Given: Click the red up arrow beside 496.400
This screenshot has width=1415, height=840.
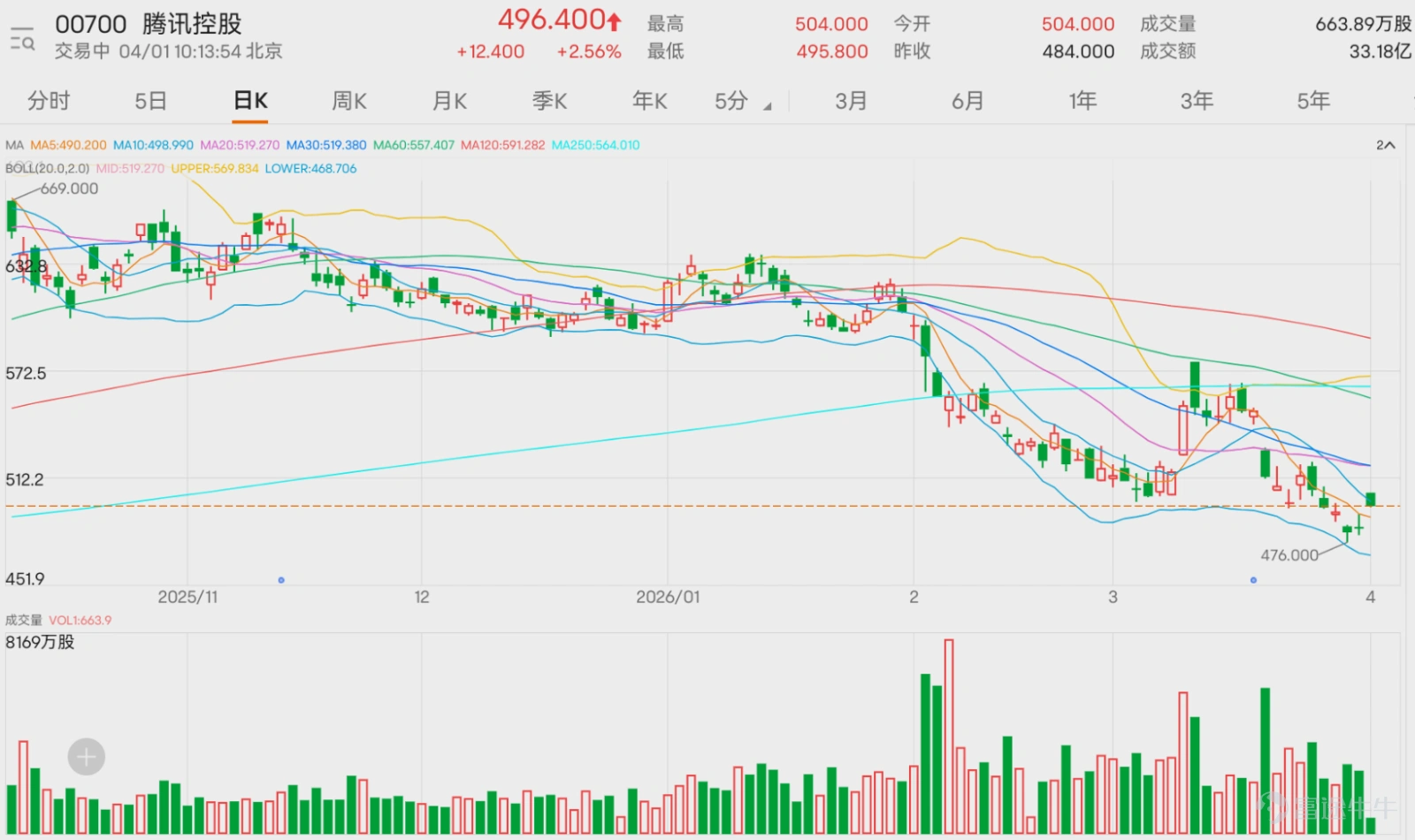Looking at the screenshot, I should tap(615, 21).
